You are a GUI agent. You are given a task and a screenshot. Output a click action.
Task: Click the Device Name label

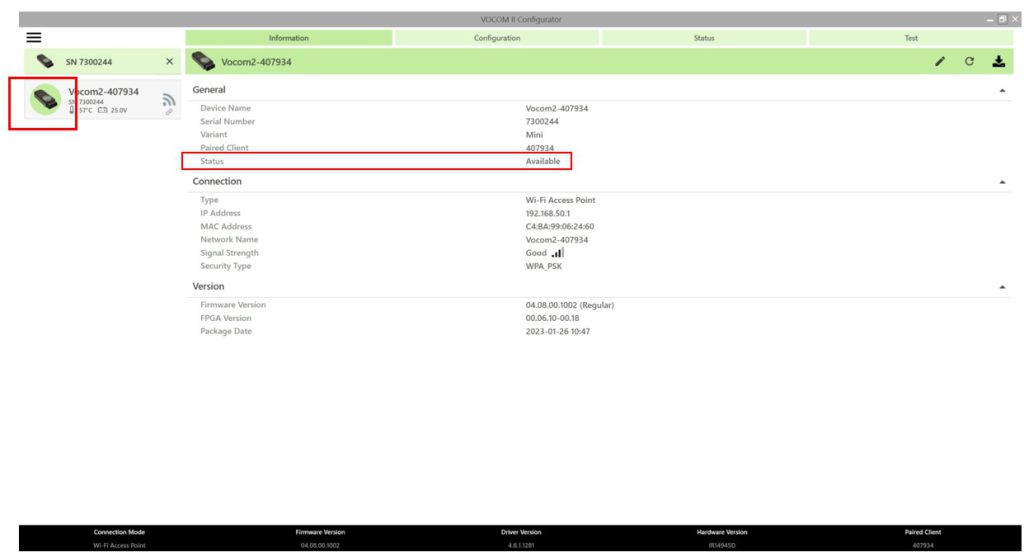pyautogui.click(x=225, y=108)
